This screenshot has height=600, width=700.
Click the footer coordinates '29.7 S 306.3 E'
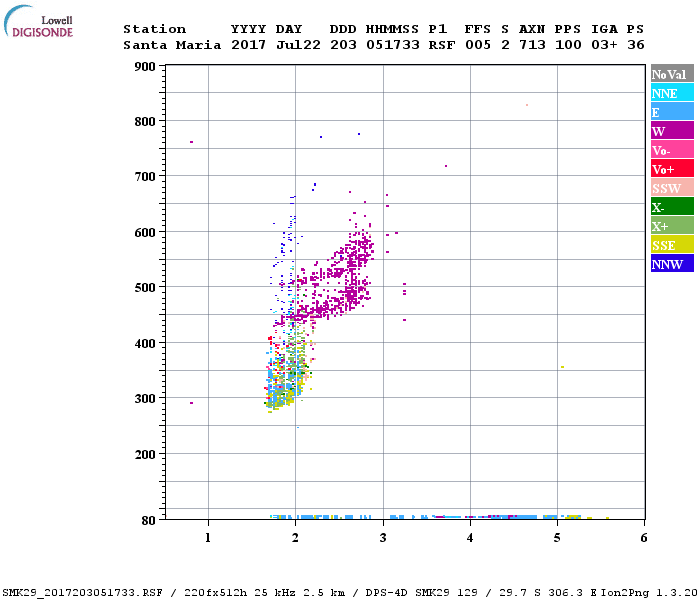[539, 592]
